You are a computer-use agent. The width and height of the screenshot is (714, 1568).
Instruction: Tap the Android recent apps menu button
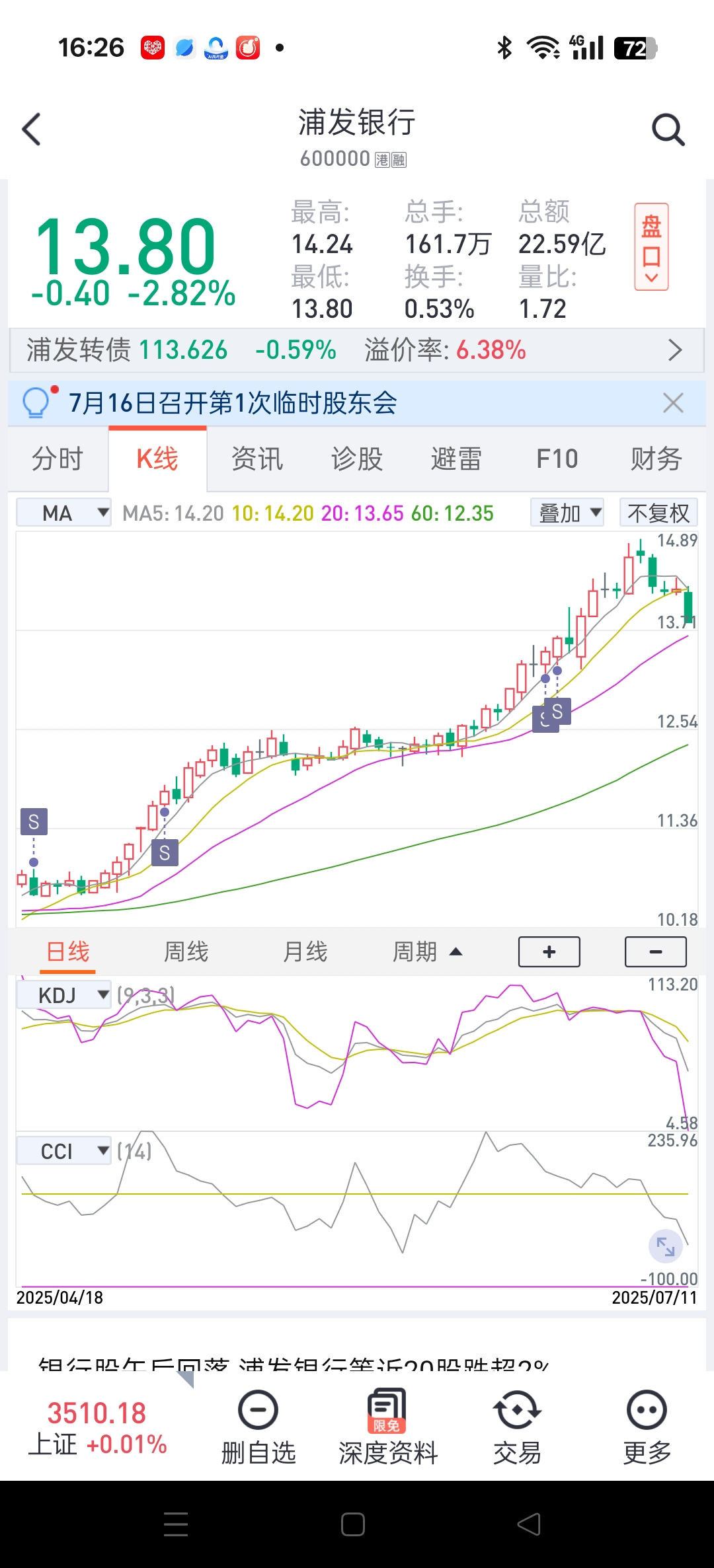[x=176, y=1524]
